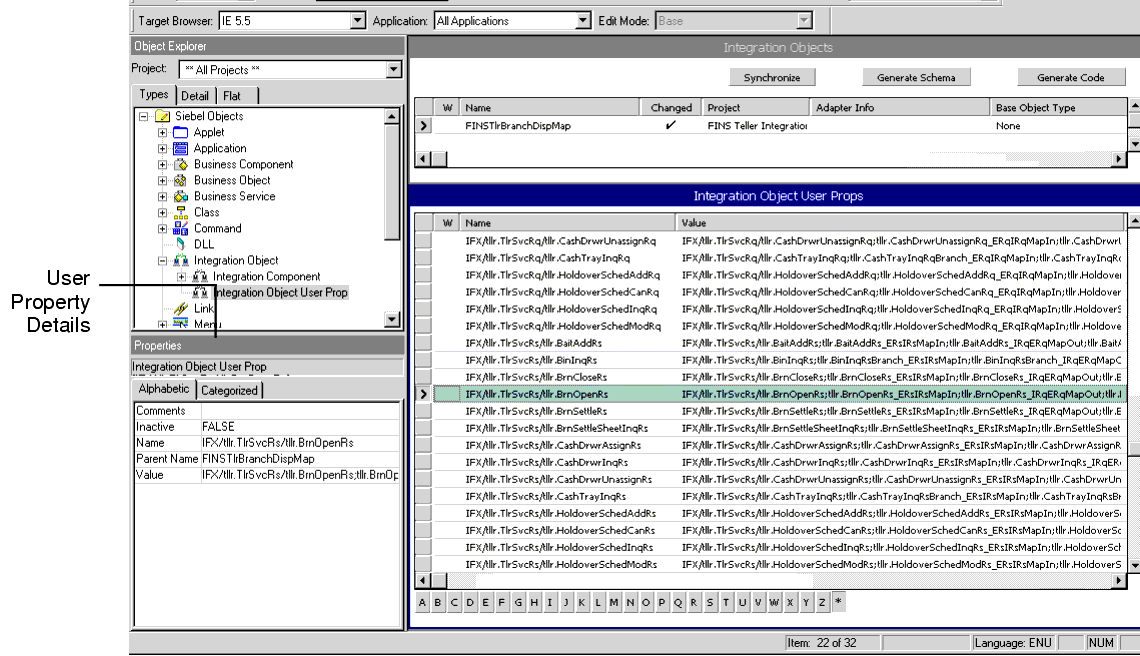Select row selector for BrnOpenRs record
The height and width of the screenshot is (656, 1140).
tap(424, 394)
